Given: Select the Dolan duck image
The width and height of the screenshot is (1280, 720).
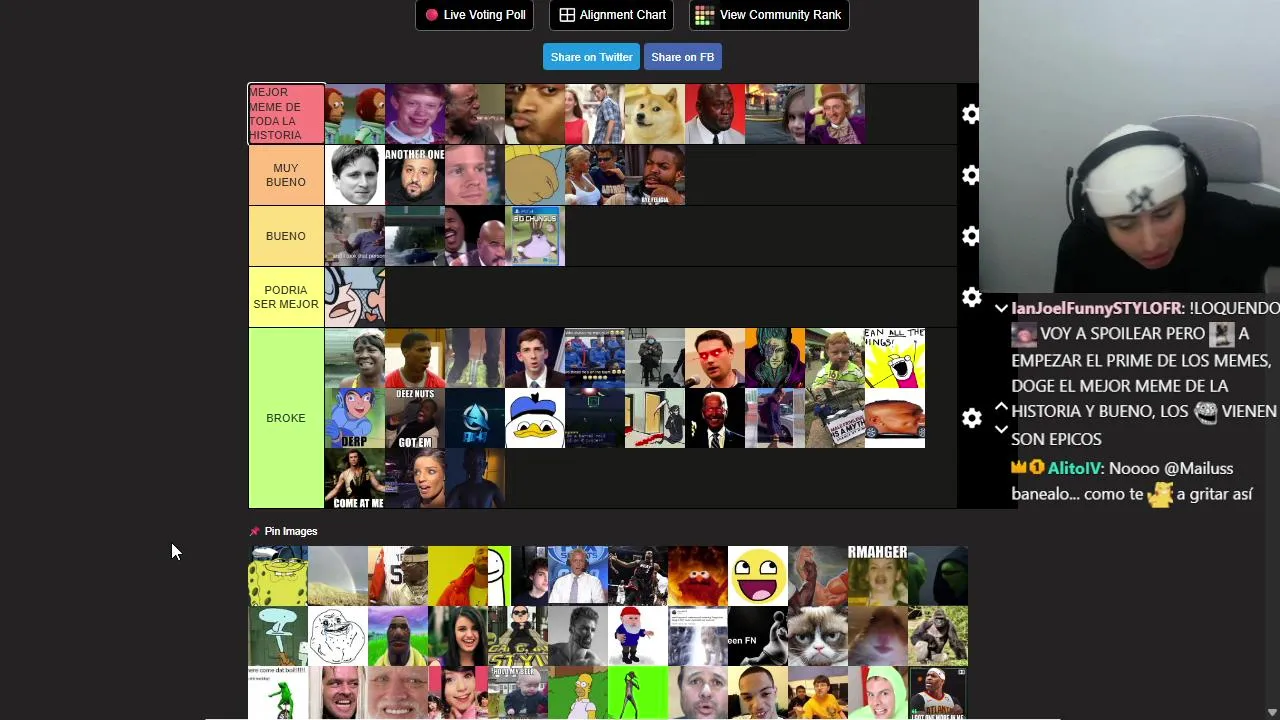Looking at the screenshot, I should click(x=535, y=418).
